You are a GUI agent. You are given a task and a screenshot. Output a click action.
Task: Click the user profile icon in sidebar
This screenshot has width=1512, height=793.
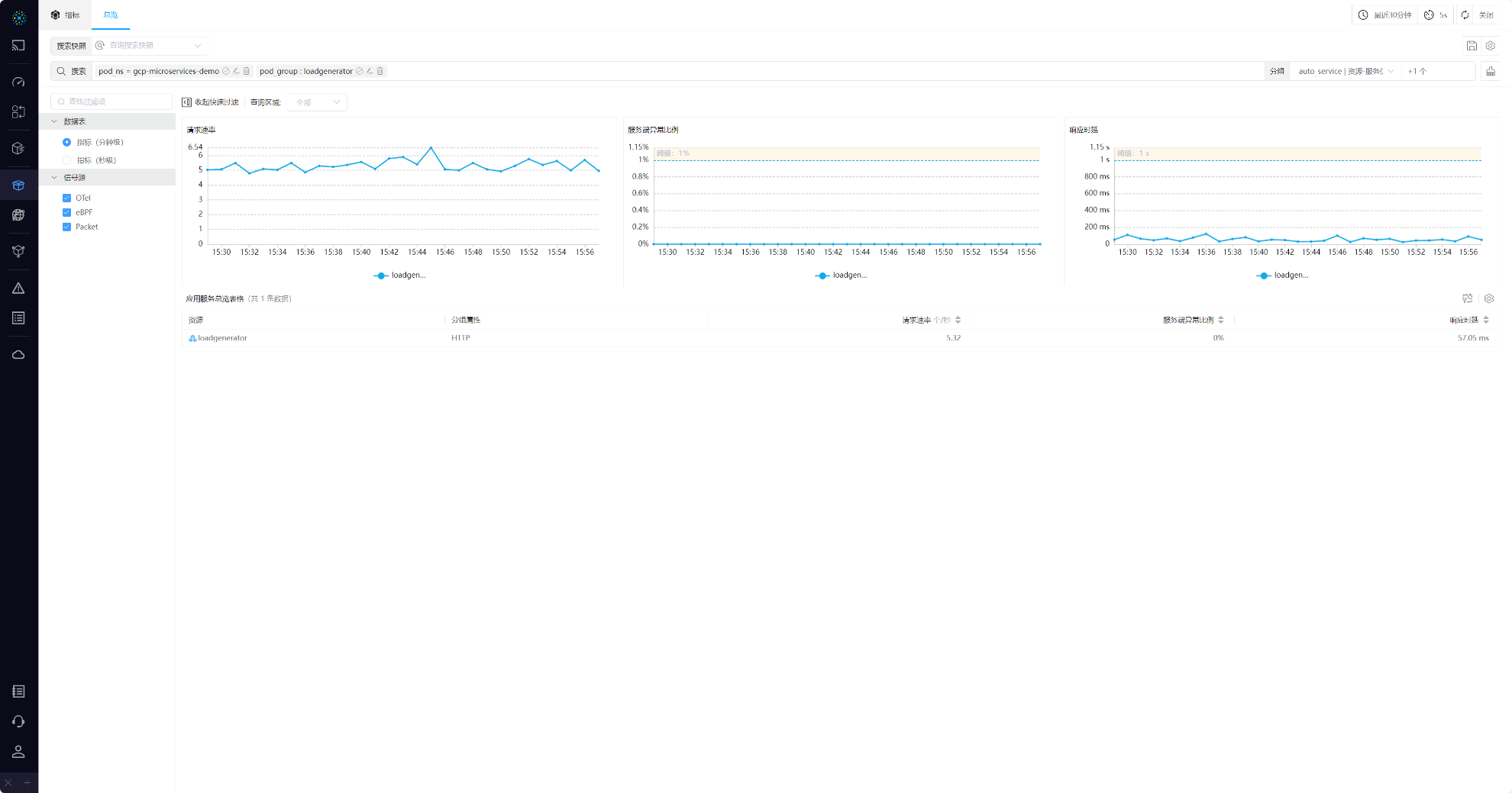(x=18, y=752)
